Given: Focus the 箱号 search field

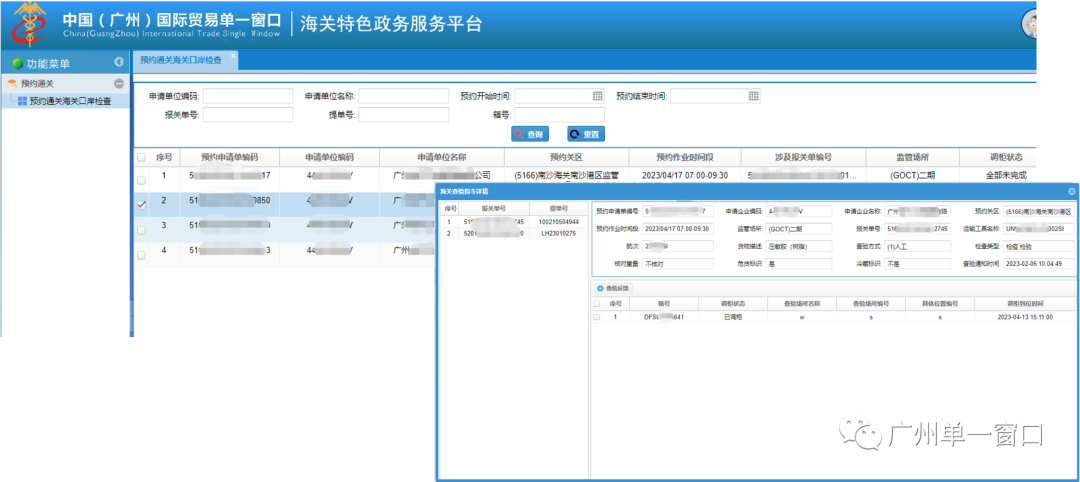Looking at the screenshot, I should click(x=559, y=115).
